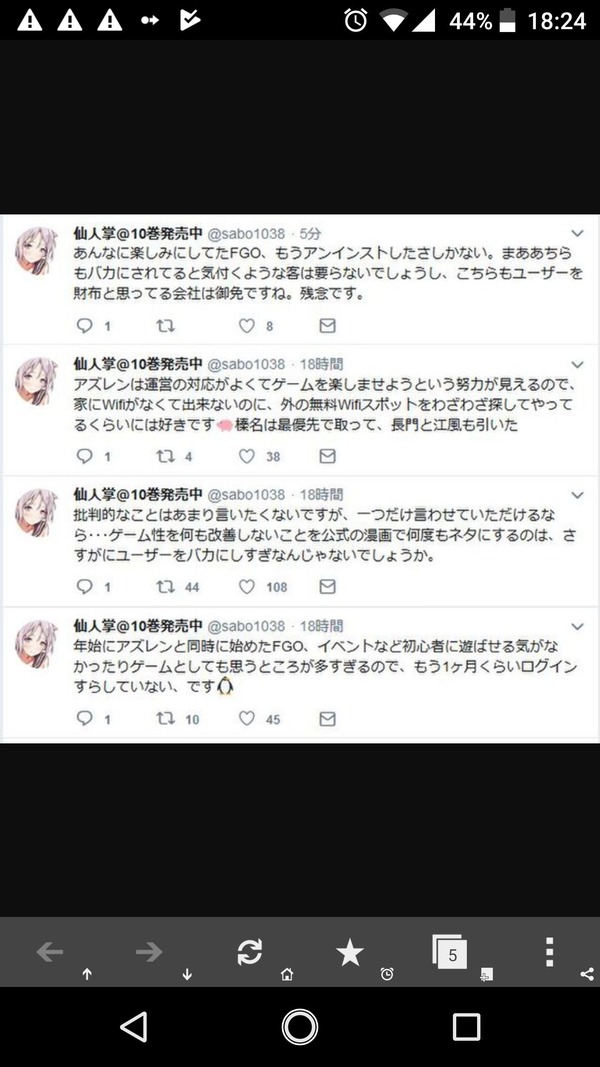600x1067 pixels.
Task: Tap the browser forward arrow
Action: point(149,952)
